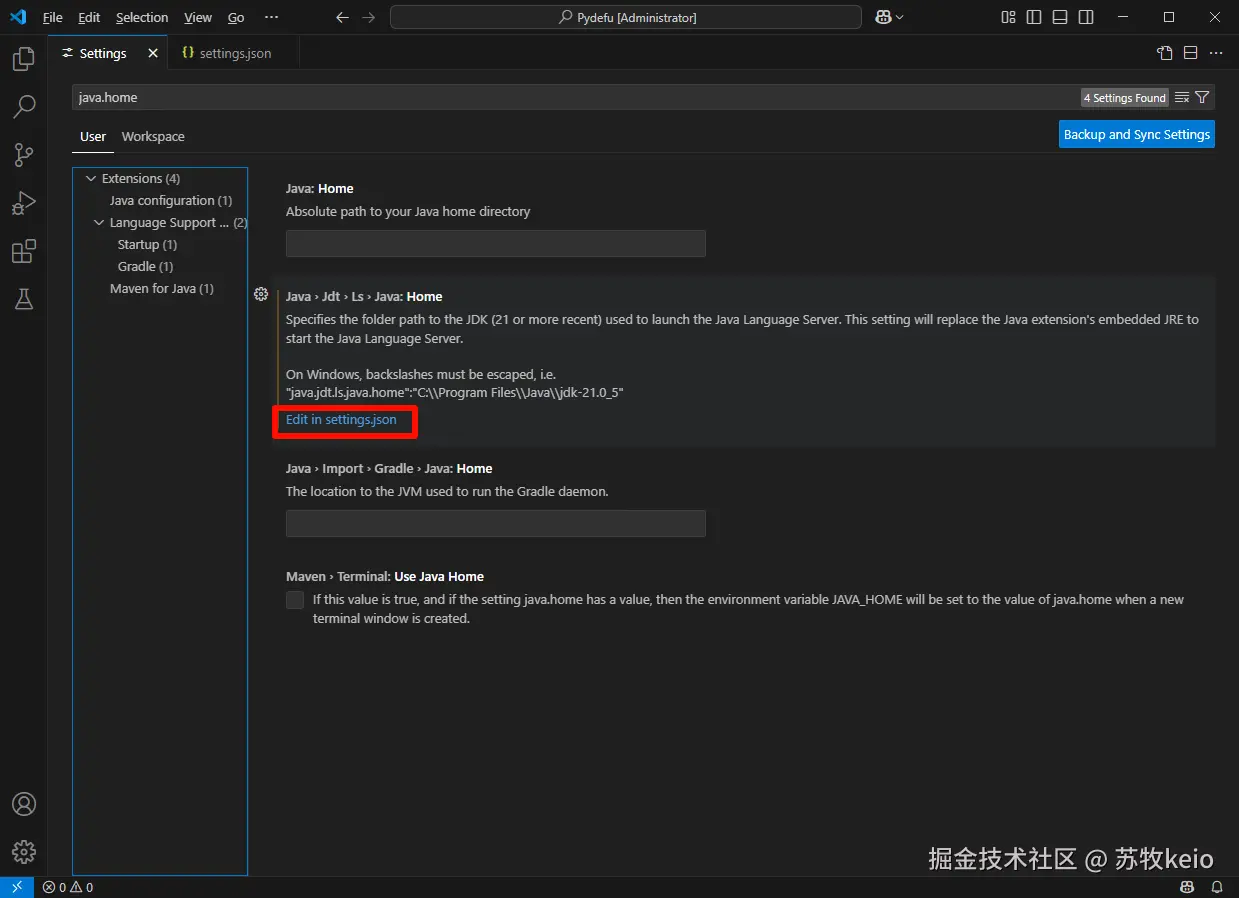Open the settings filter funnel icon

click(x=1202, y=97)
